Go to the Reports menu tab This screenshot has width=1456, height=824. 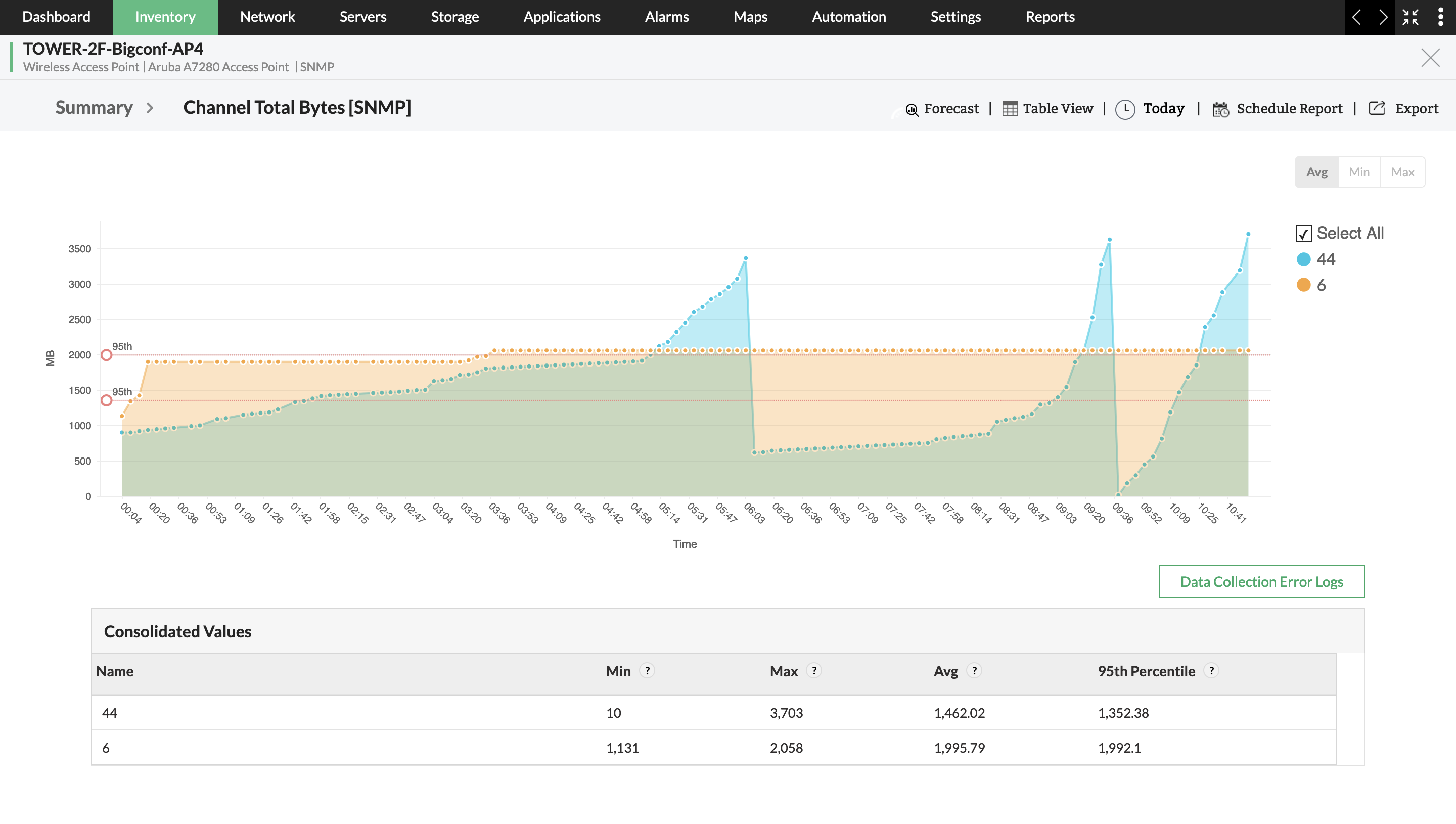pyautogui.click(x=1050, y=17)
